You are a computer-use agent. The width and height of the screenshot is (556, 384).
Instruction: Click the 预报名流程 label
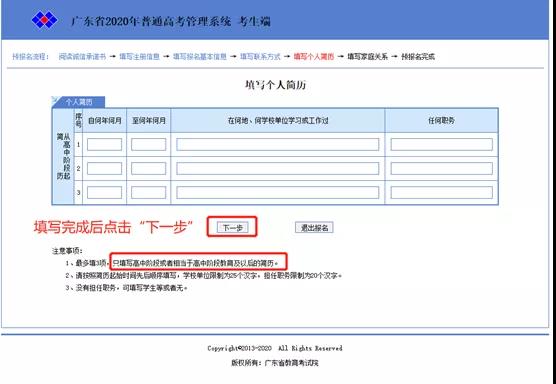point(30,57)
